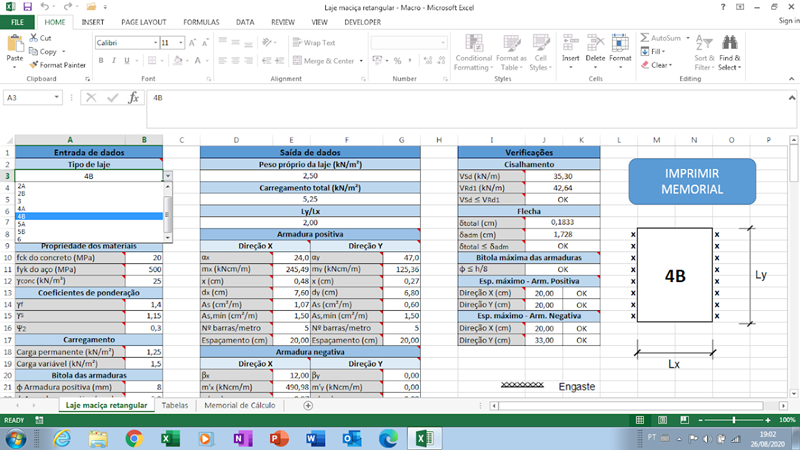Open PowerPoint from the Windows taskbar
800x450 pixels.
(279, 438)
